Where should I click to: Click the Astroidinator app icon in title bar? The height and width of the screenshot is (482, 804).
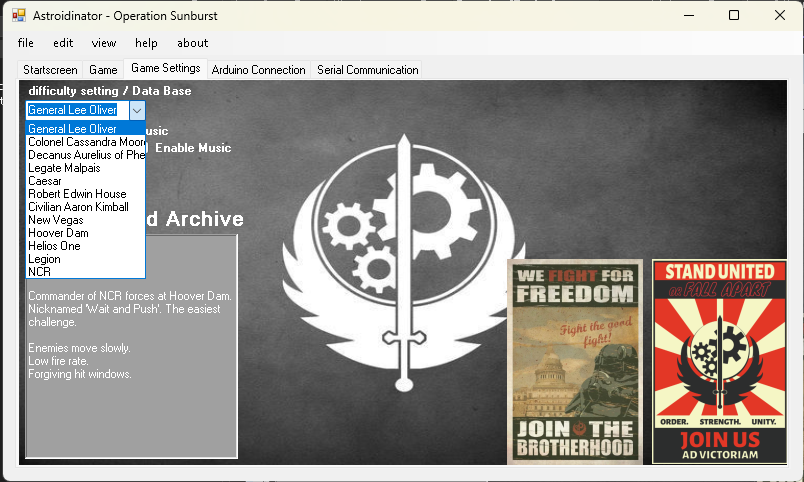pos(19,15)
